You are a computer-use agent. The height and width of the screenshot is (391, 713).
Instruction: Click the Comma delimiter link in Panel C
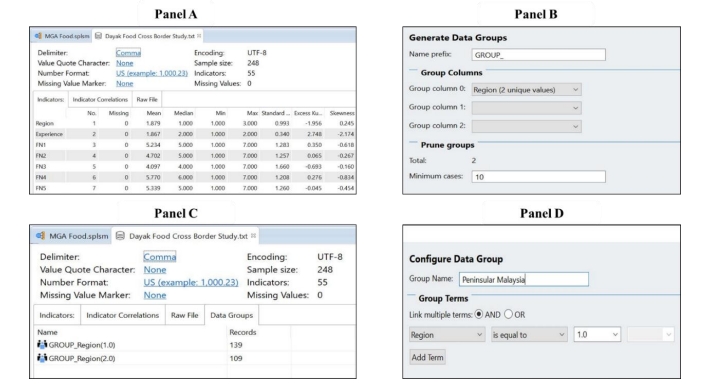[x=160, y=257]
